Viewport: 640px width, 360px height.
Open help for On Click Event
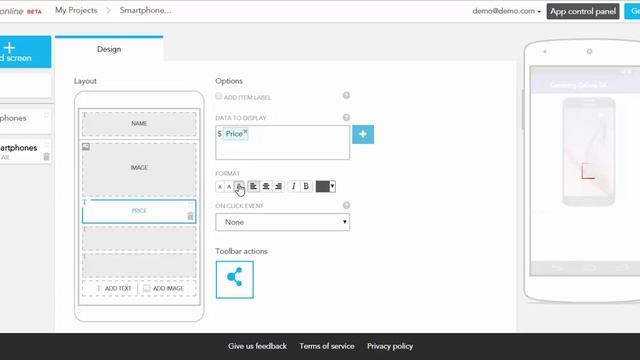(x=346, y=205)
